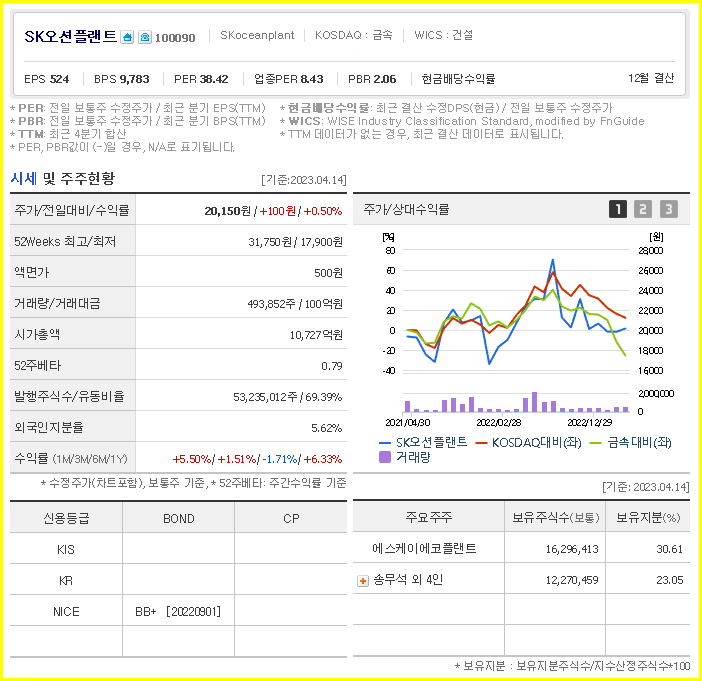Screen dimensions: 702x681
Task: Click the 신용등급 column header
Action: [66, 518]
